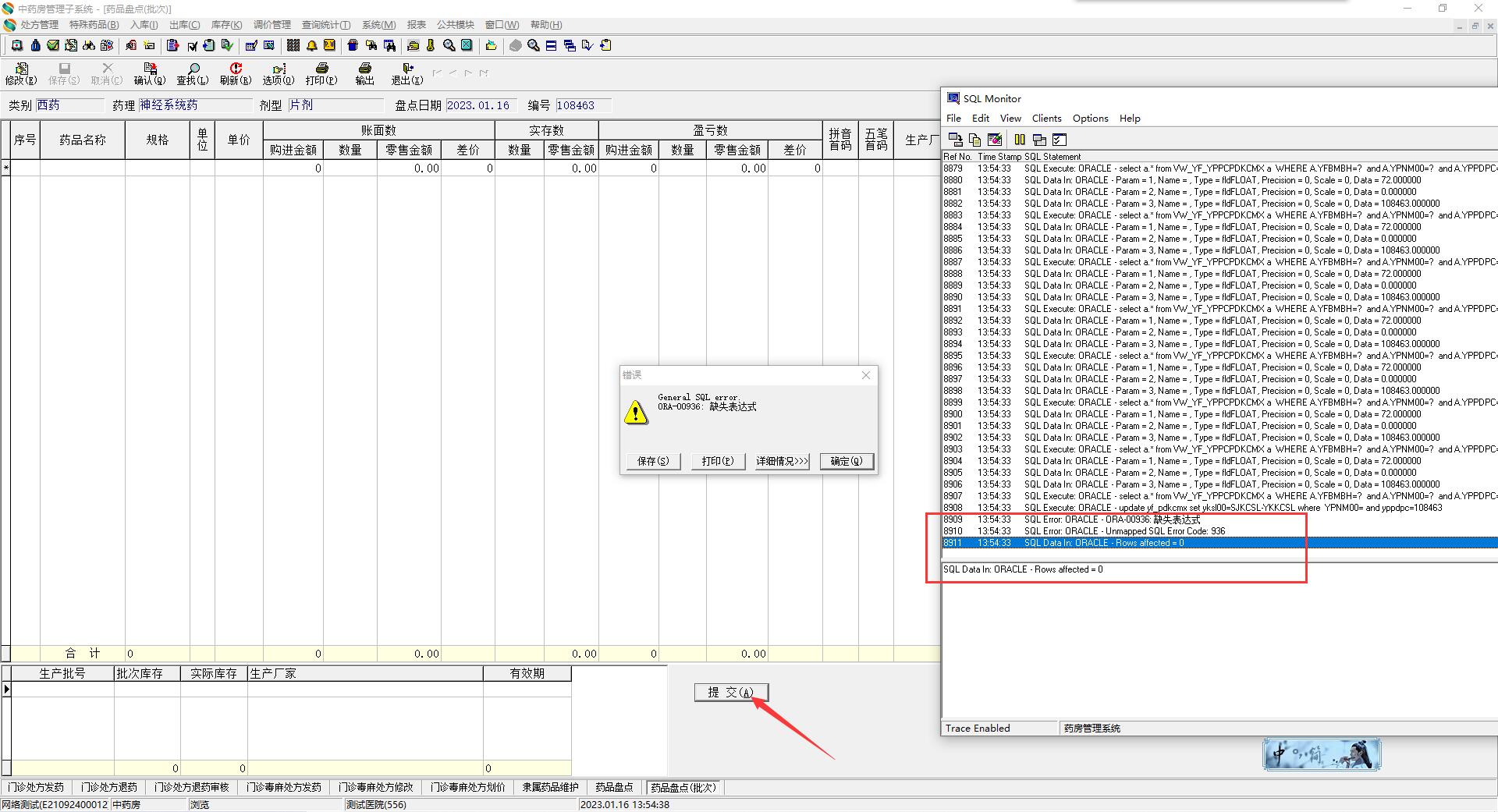This screenshot has height=812, width=1498.
Task: Click the 提交(A) submit button
Action: tap(731, 692)
